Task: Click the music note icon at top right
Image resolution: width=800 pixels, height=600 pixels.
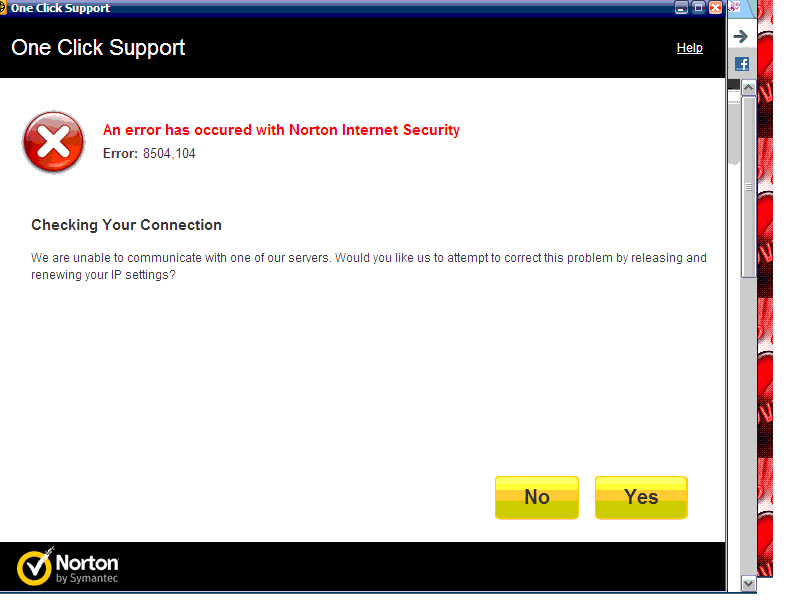Action: pos(734,7)
